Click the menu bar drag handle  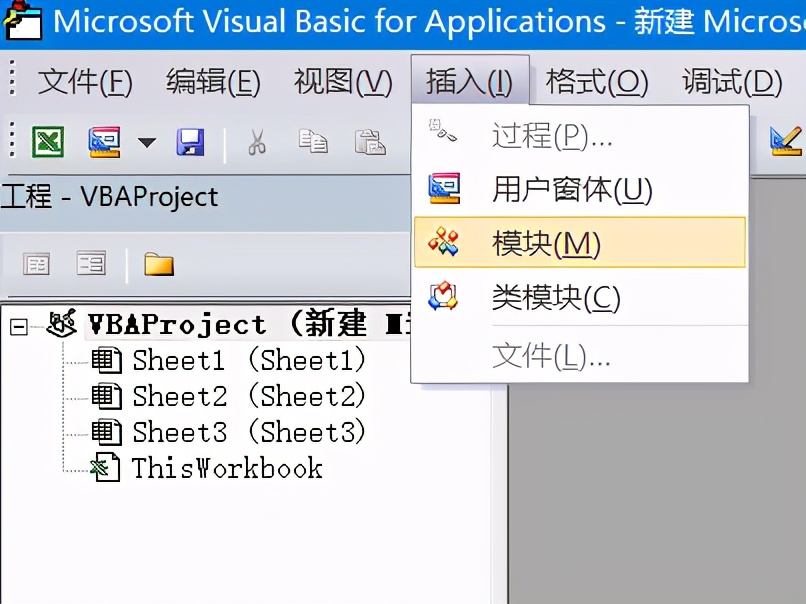pyautogui.click(x=12, y=78)
